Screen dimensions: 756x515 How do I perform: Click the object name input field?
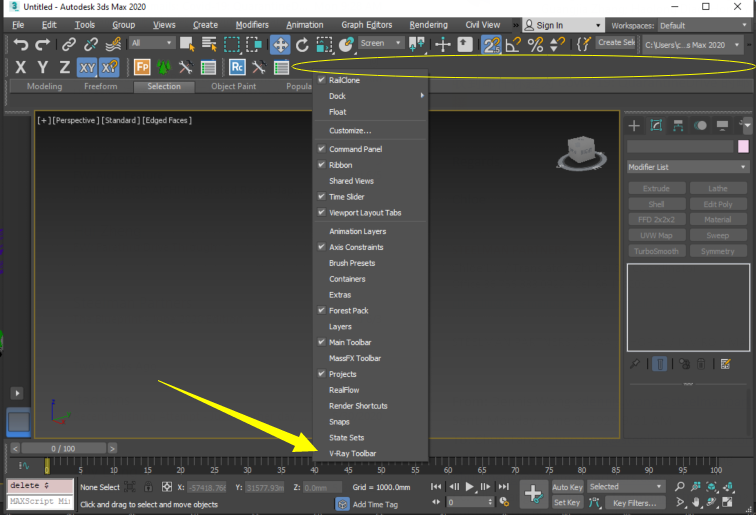pos(680,147)
